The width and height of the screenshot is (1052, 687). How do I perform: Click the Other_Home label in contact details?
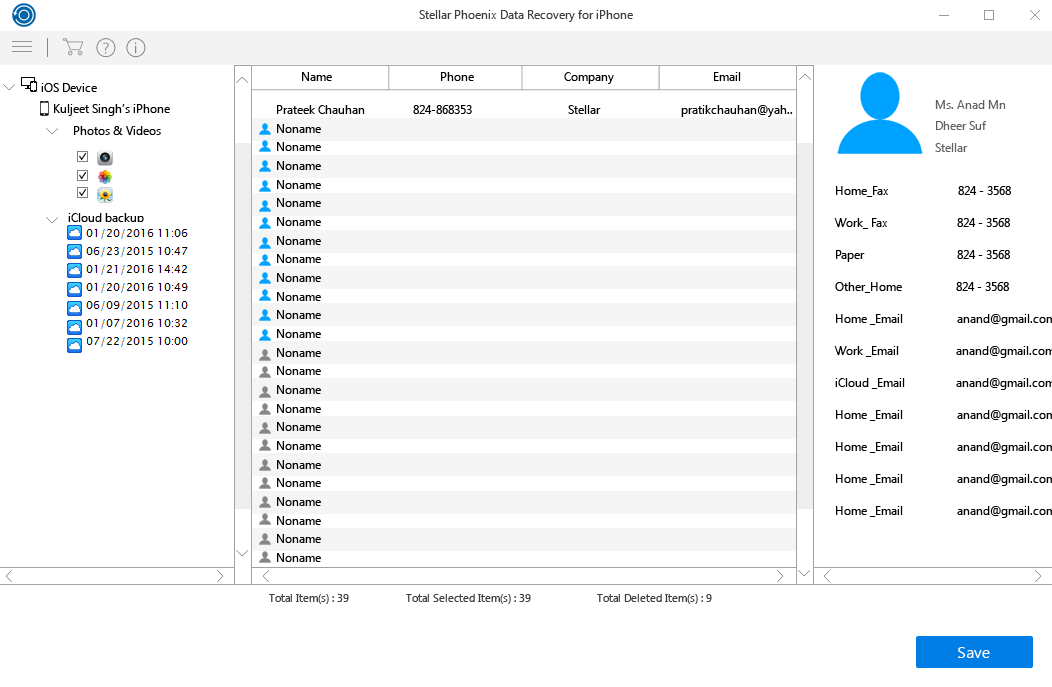pos(868,286)
